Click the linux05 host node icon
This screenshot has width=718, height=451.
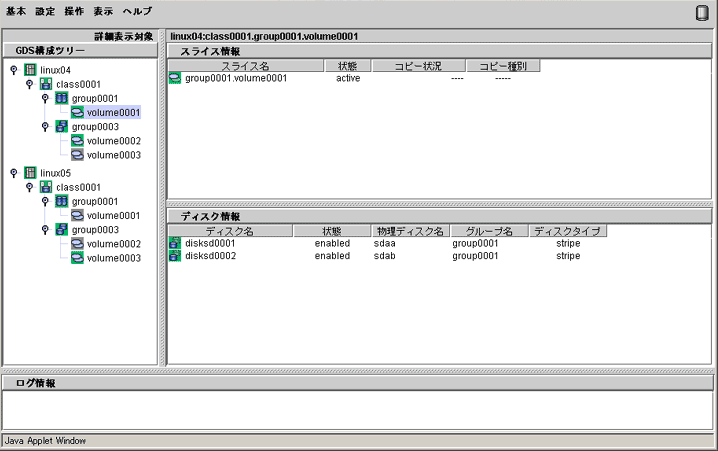30,173
